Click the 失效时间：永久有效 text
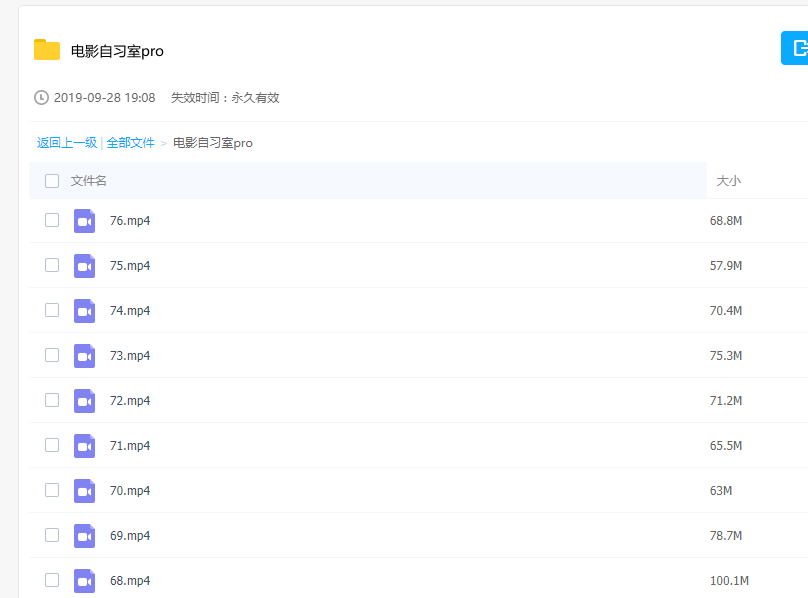The image size is (808, 598). coord(225,97)
